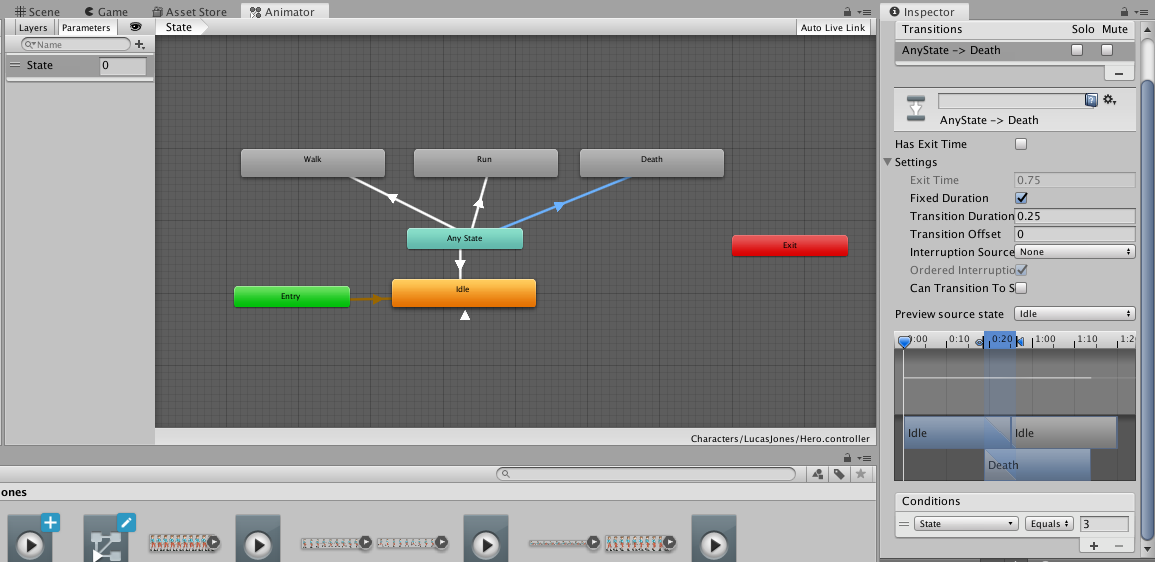The height and width of the screenshot is (562, 1155).
Task: Select the Run state node
Action: click(486, 163)
